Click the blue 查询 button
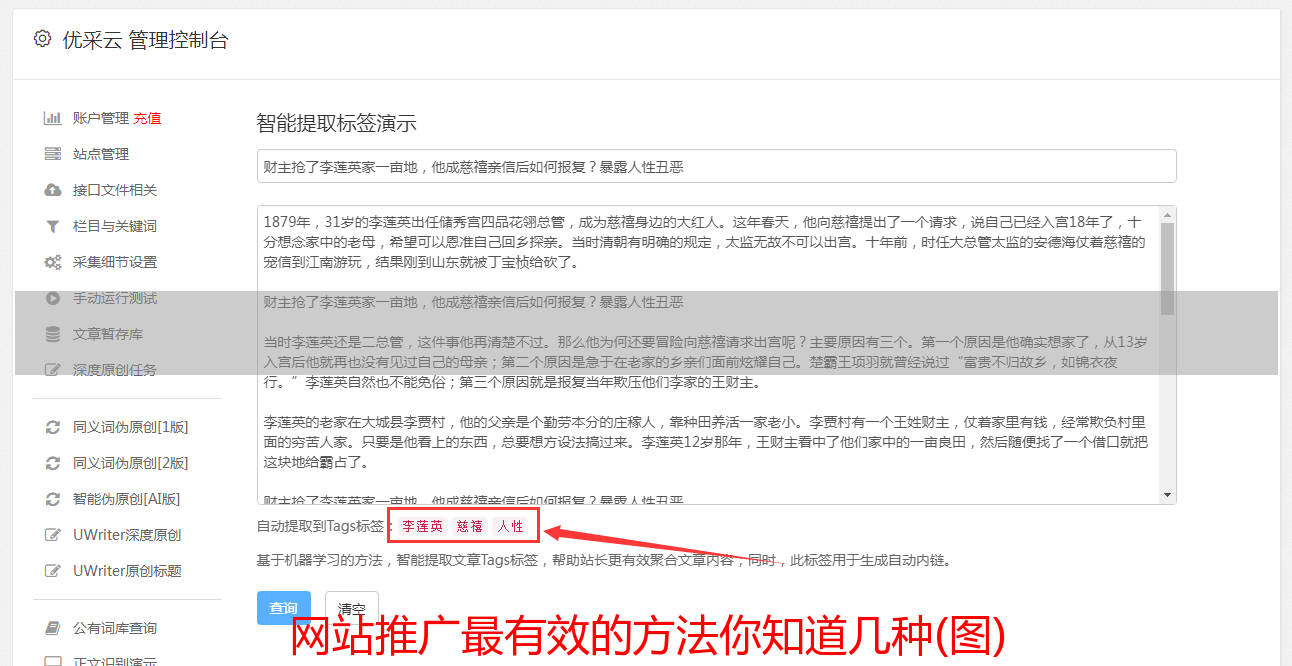 tap(284, 608)
